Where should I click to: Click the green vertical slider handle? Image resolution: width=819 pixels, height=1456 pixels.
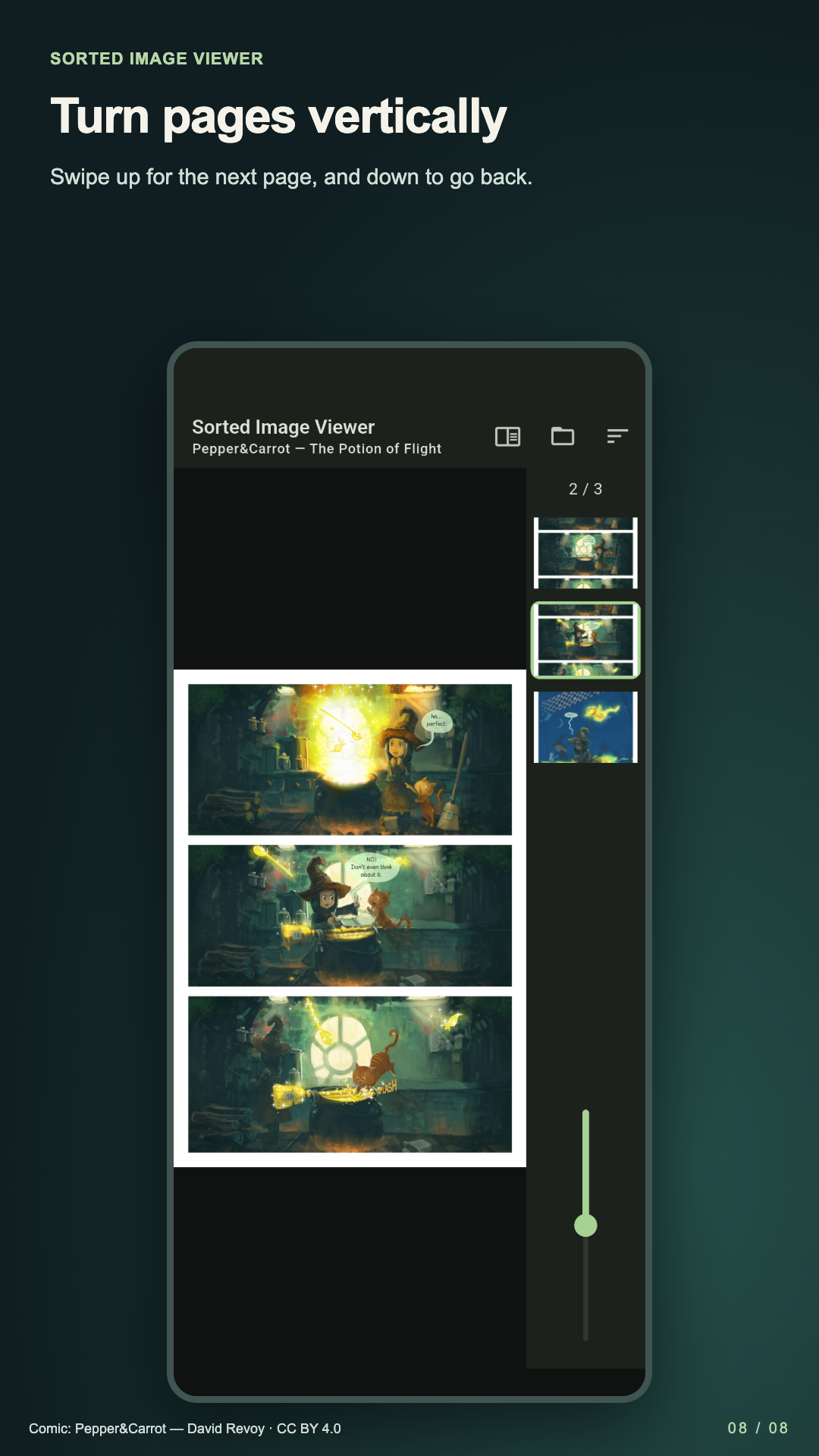585,1225
